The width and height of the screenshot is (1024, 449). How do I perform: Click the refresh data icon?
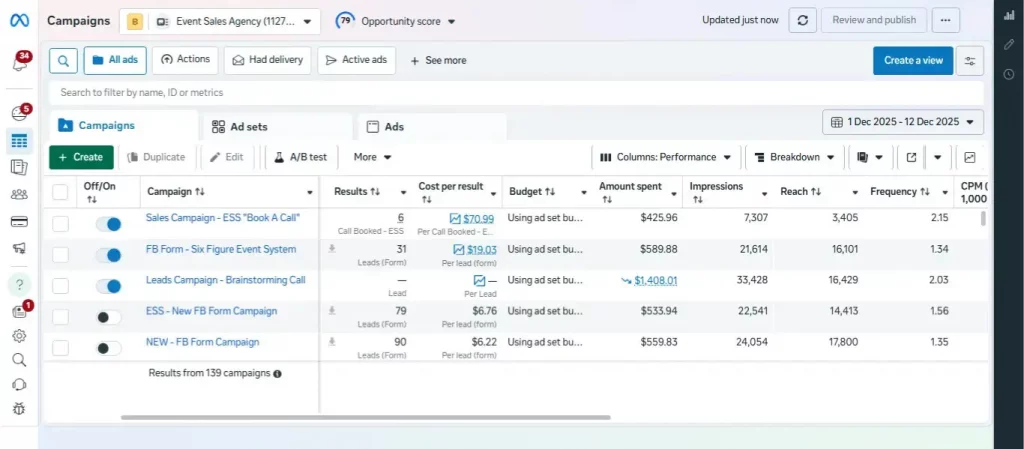tap(802, 20)
